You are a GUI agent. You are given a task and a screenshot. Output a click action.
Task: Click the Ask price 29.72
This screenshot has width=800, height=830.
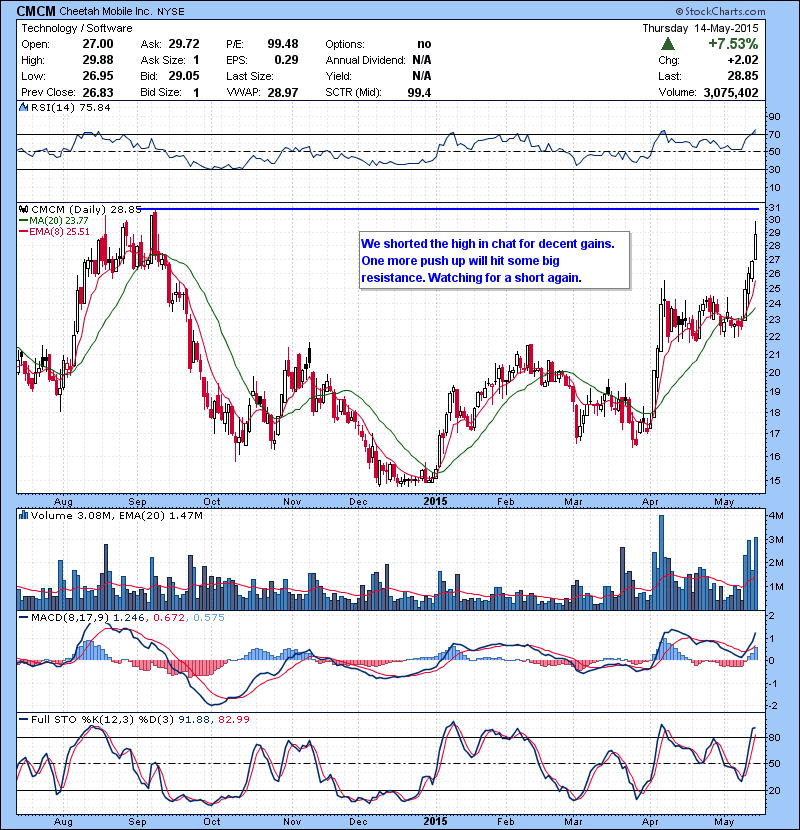(184, 44)
